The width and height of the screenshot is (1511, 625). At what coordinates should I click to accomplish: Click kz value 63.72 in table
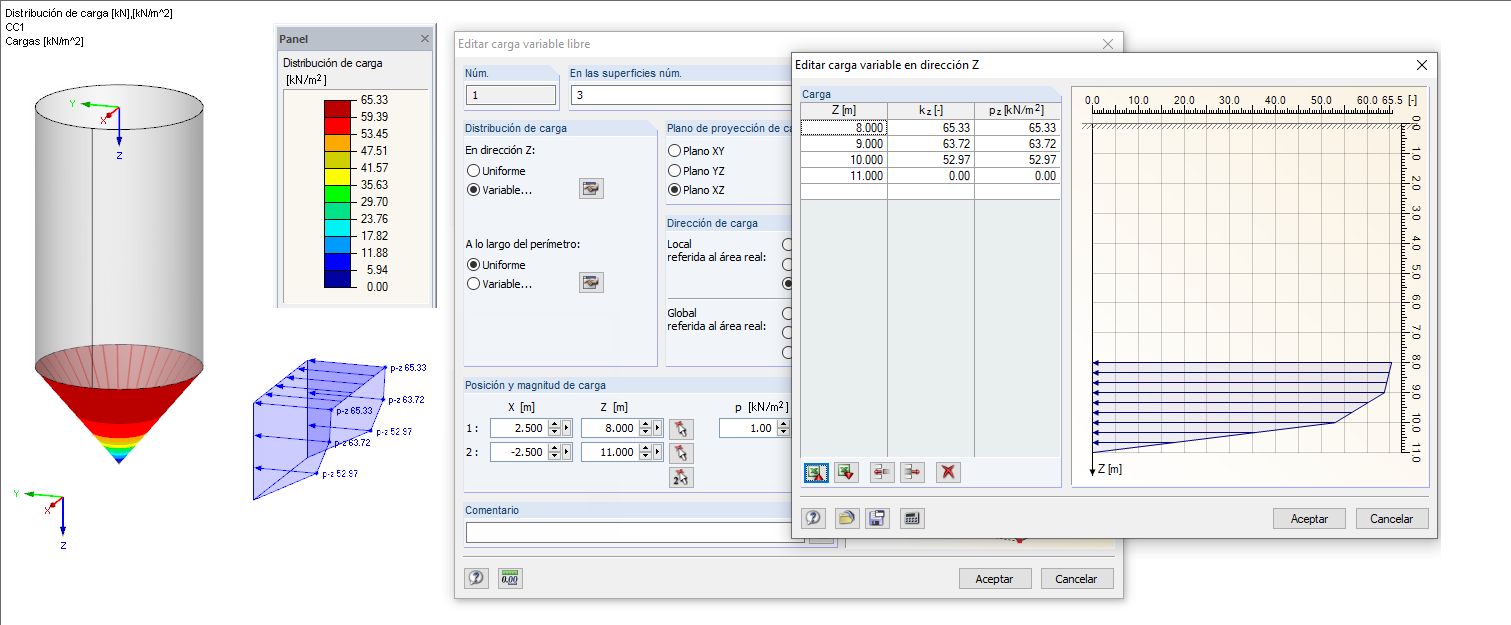tap(931, 144)
